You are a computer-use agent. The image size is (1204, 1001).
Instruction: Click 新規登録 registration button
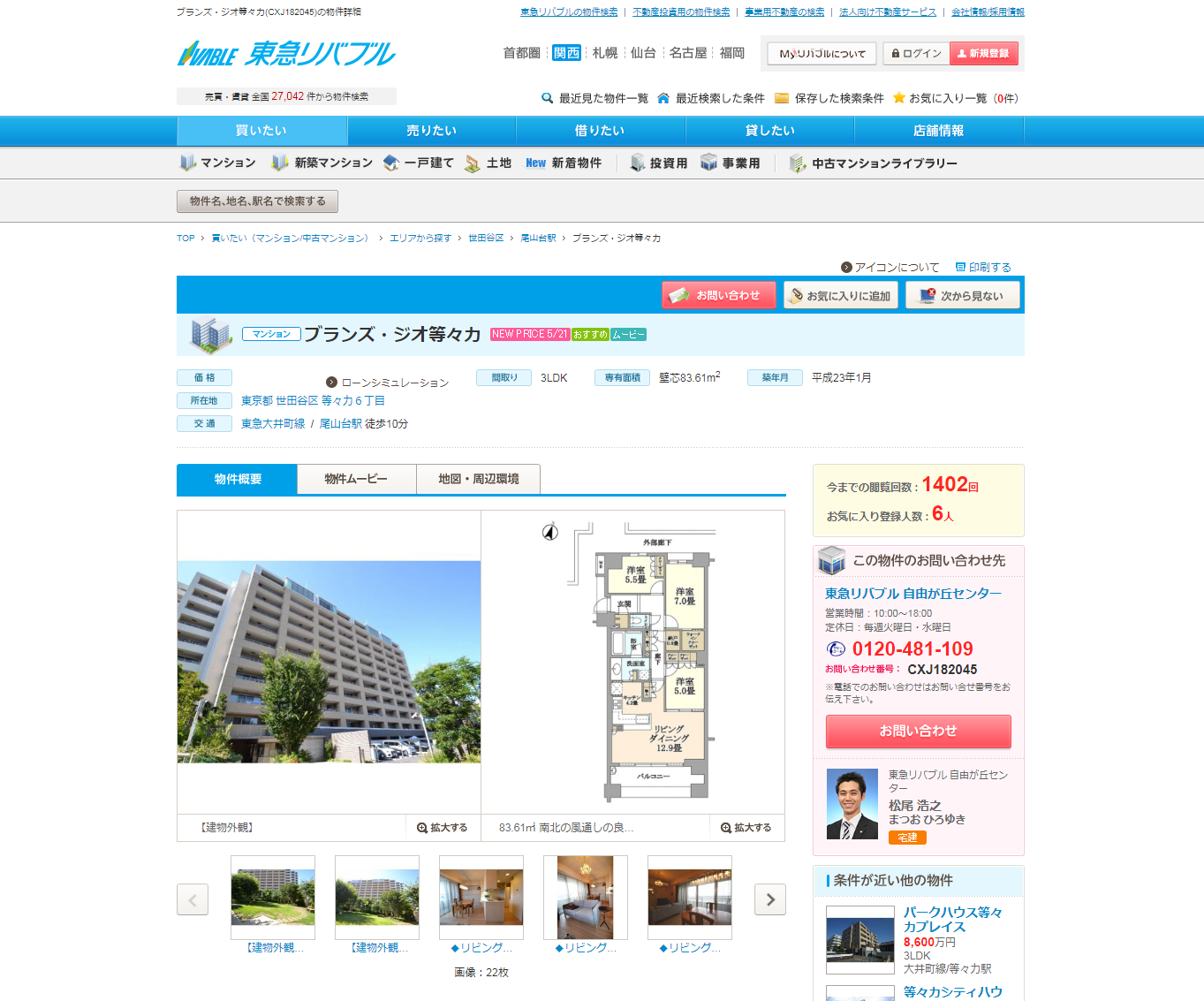pyautogui.click(x=983, y=54)
